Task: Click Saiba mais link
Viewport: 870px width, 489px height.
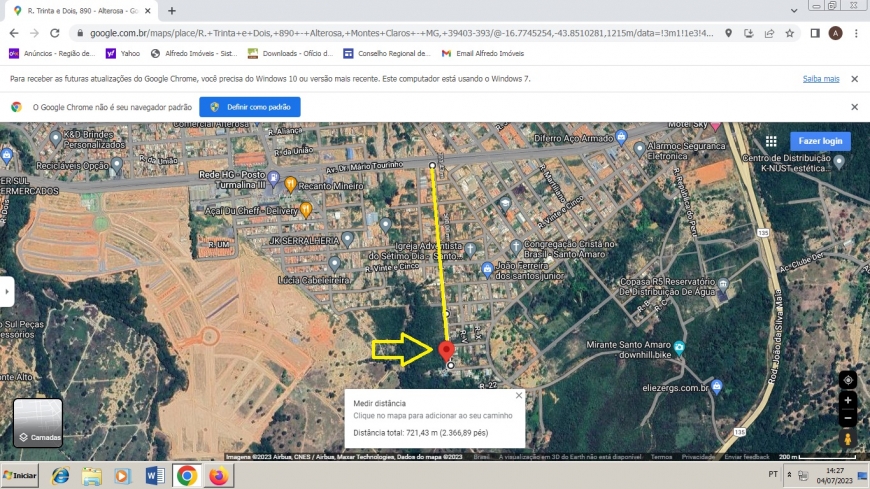Action: [821, 79]
